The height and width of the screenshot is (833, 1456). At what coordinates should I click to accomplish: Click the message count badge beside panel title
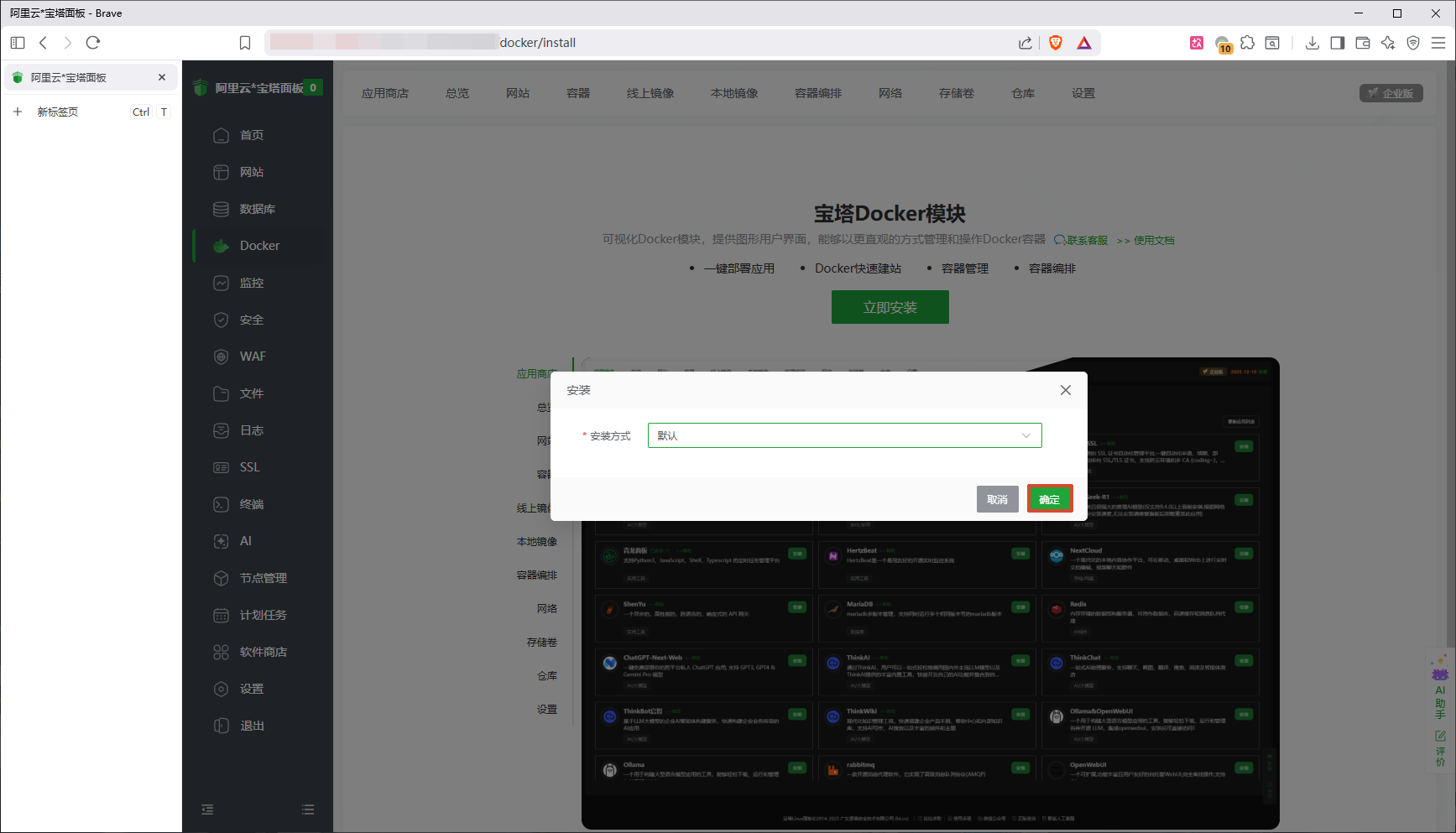click(x=313, y=87)
